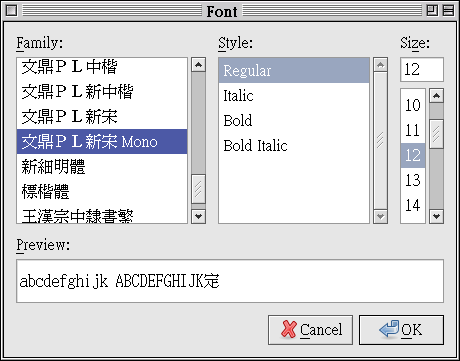The image size is (460, 361).
Task: Click the Family list scrollbar thumb
Action: [198, 189]
